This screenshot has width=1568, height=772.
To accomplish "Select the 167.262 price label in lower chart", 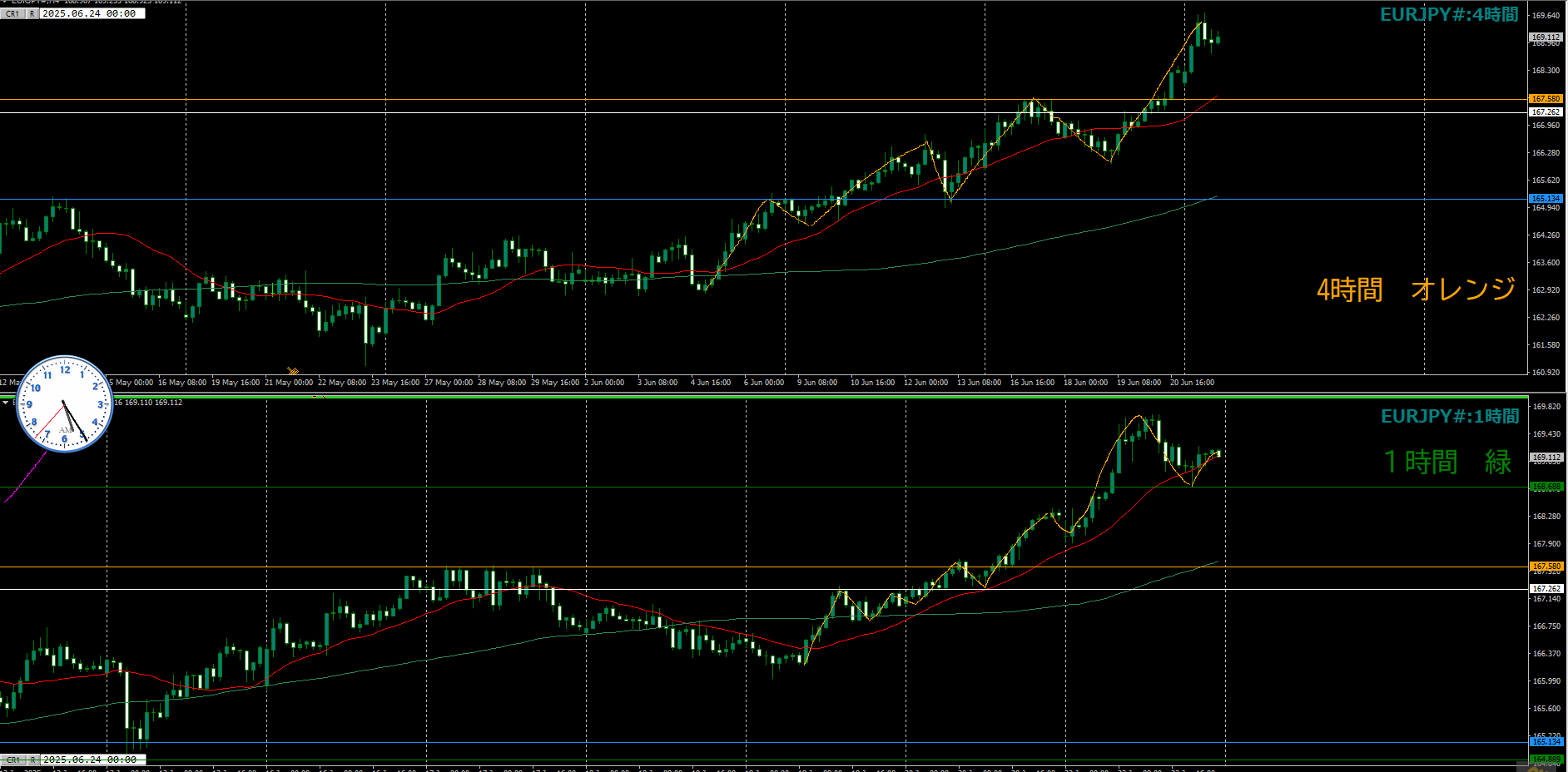I will coord(1546,589).
